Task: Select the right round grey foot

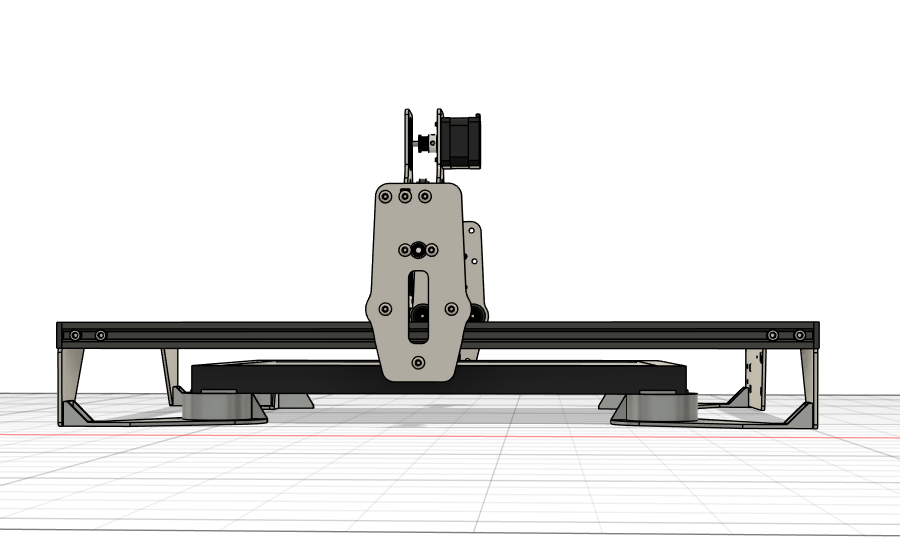Action: click(x=661, y=406)
